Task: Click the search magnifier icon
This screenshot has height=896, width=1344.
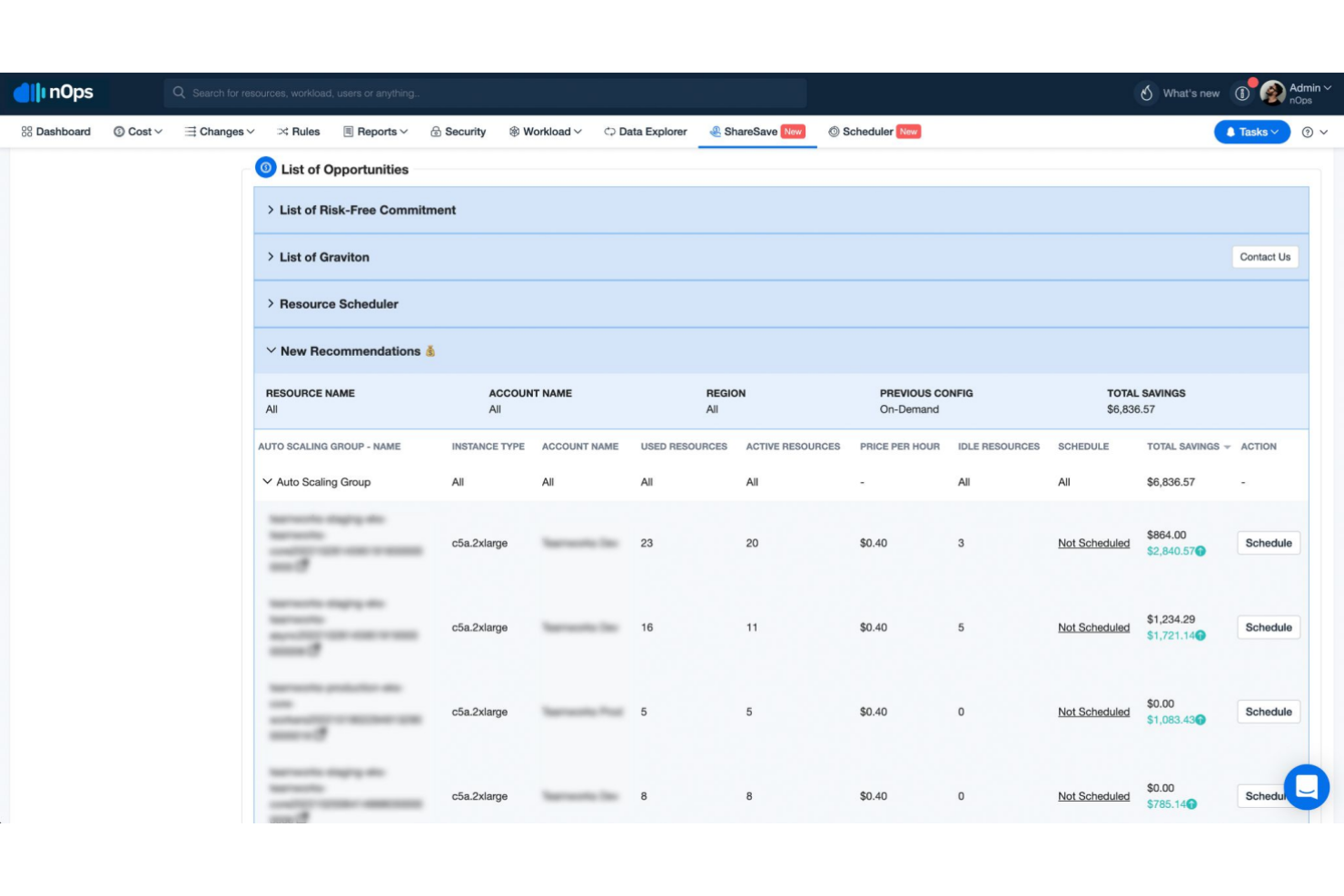Action: pyautogui.click(x=180, y=93)
